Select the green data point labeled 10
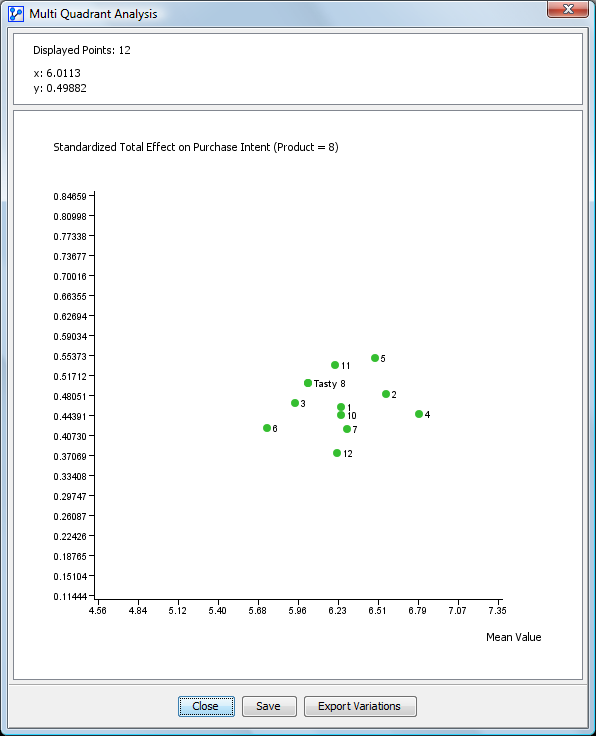This screenshot has height=736, width=596. [341, 415]
